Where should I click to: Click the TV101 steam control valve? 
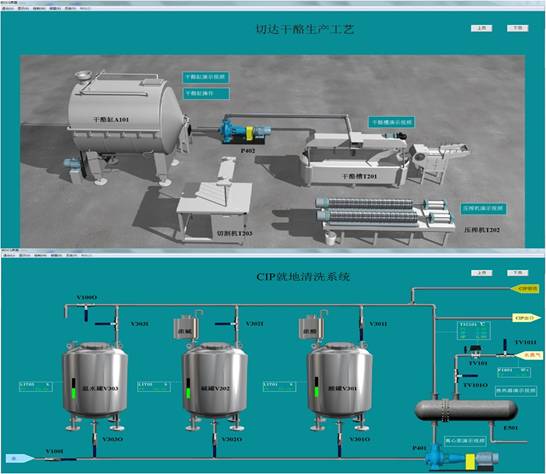(474, 351)
